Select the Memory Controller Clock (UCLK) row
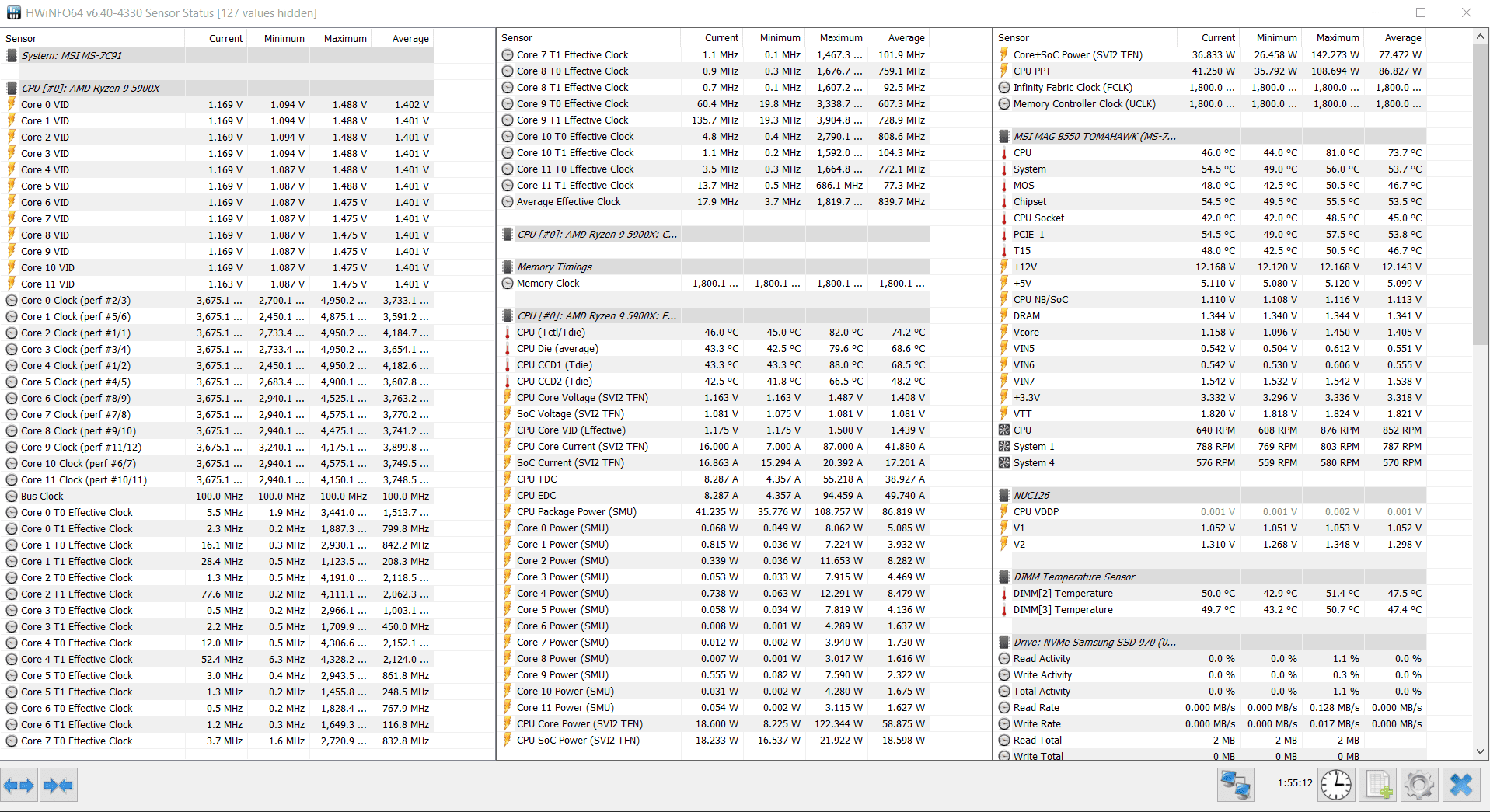The width and height of the screenshot is (1490, 812). click(1211, 103)
